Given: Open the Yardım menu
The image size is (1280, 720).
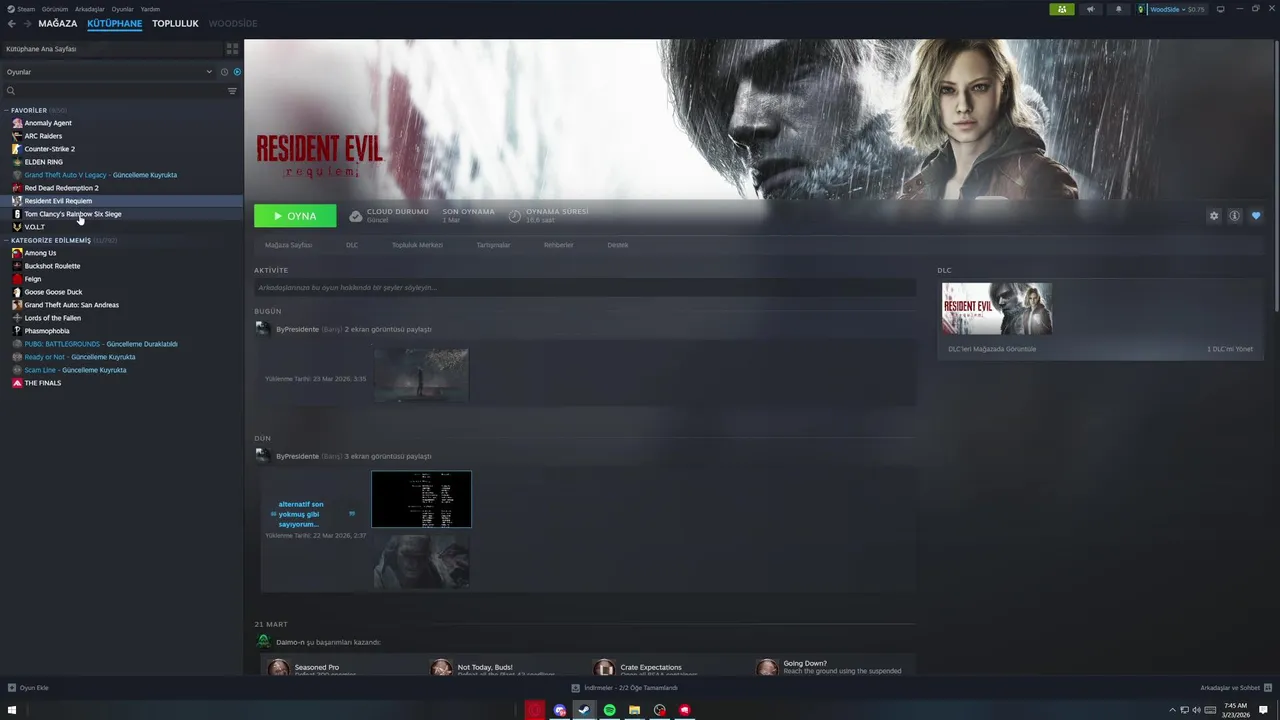Looking at the screenshot, I should point(150,9).
